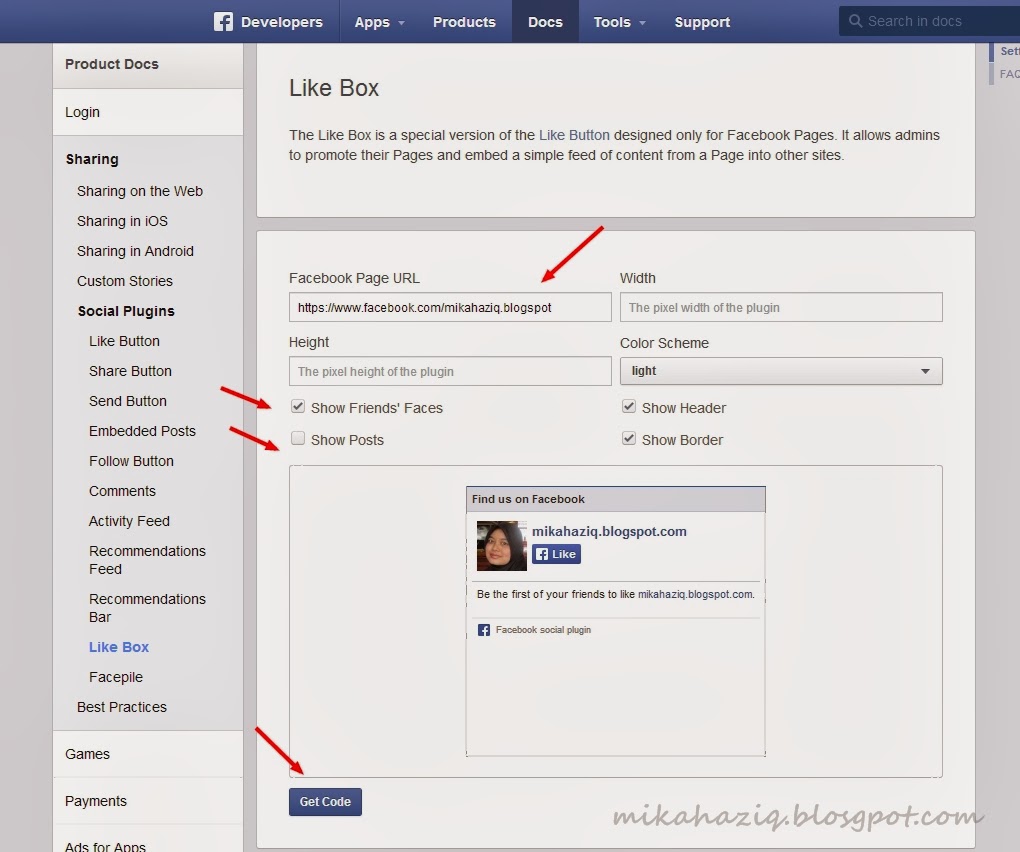Click the page profile photo thumbnail
1020x852 pixels.
(x=502, y=546)
